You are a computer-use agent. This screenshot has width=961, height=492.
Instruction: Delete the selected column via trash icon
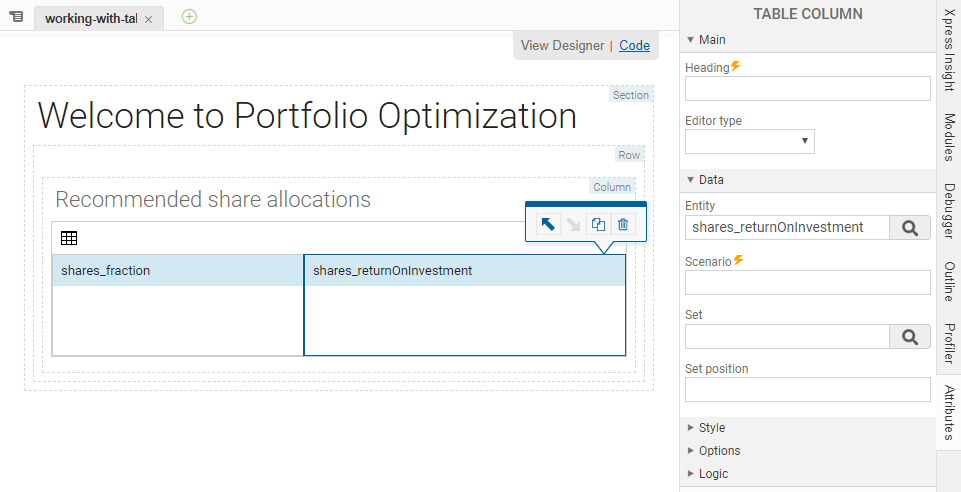(623, 224)
